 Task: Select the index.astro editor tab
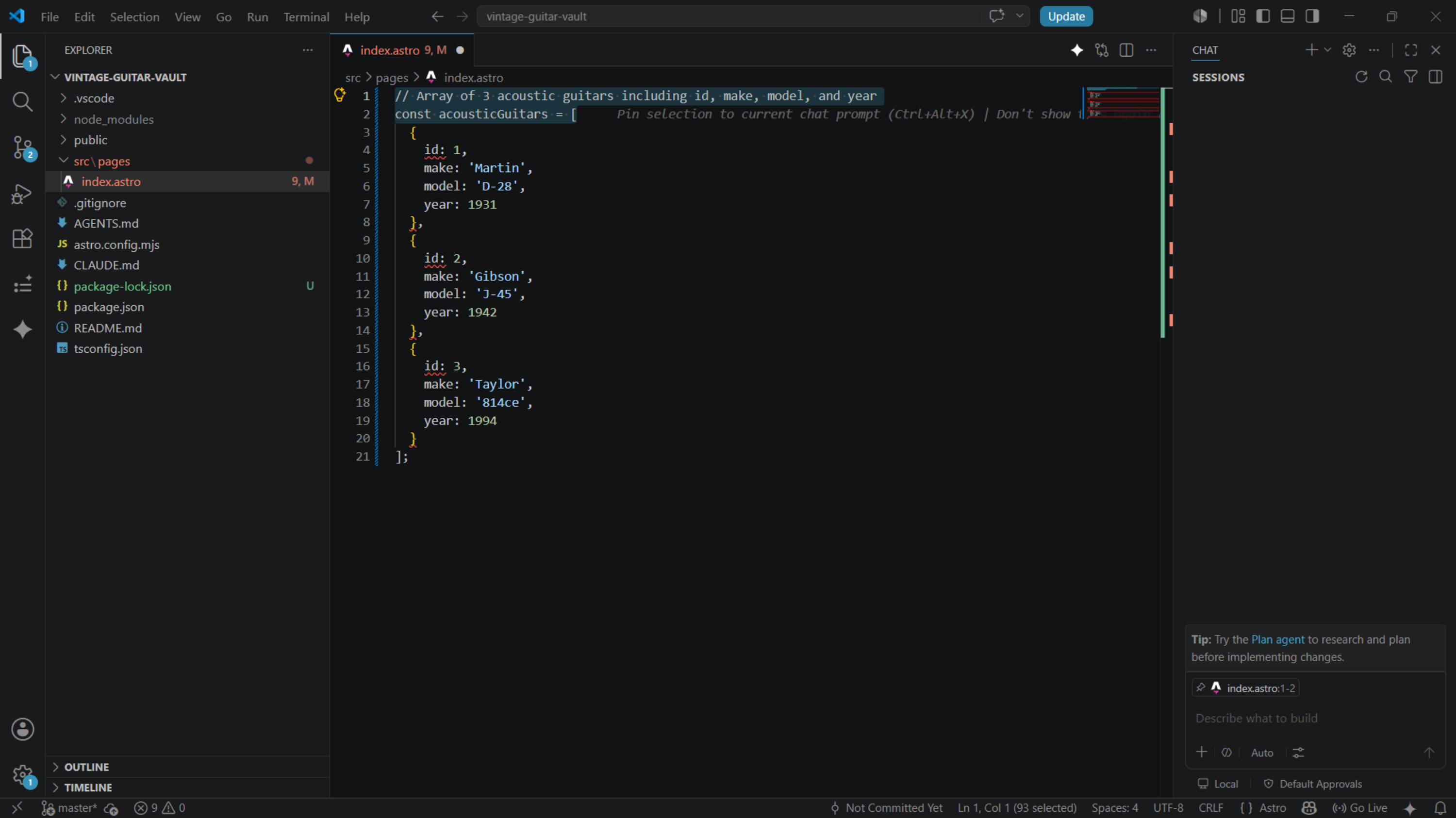pyautogui.click(x=402, y=50)
